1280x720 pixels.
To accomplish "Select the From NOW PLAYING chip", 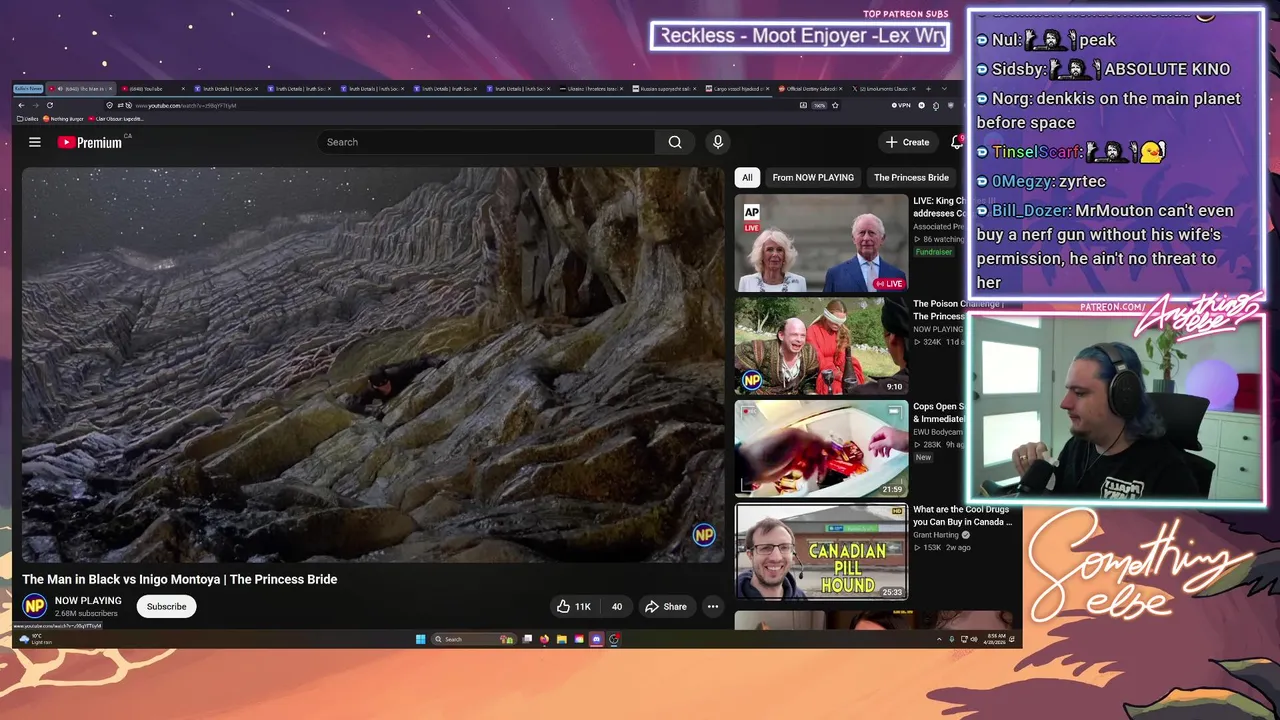I will pos(813,177).
